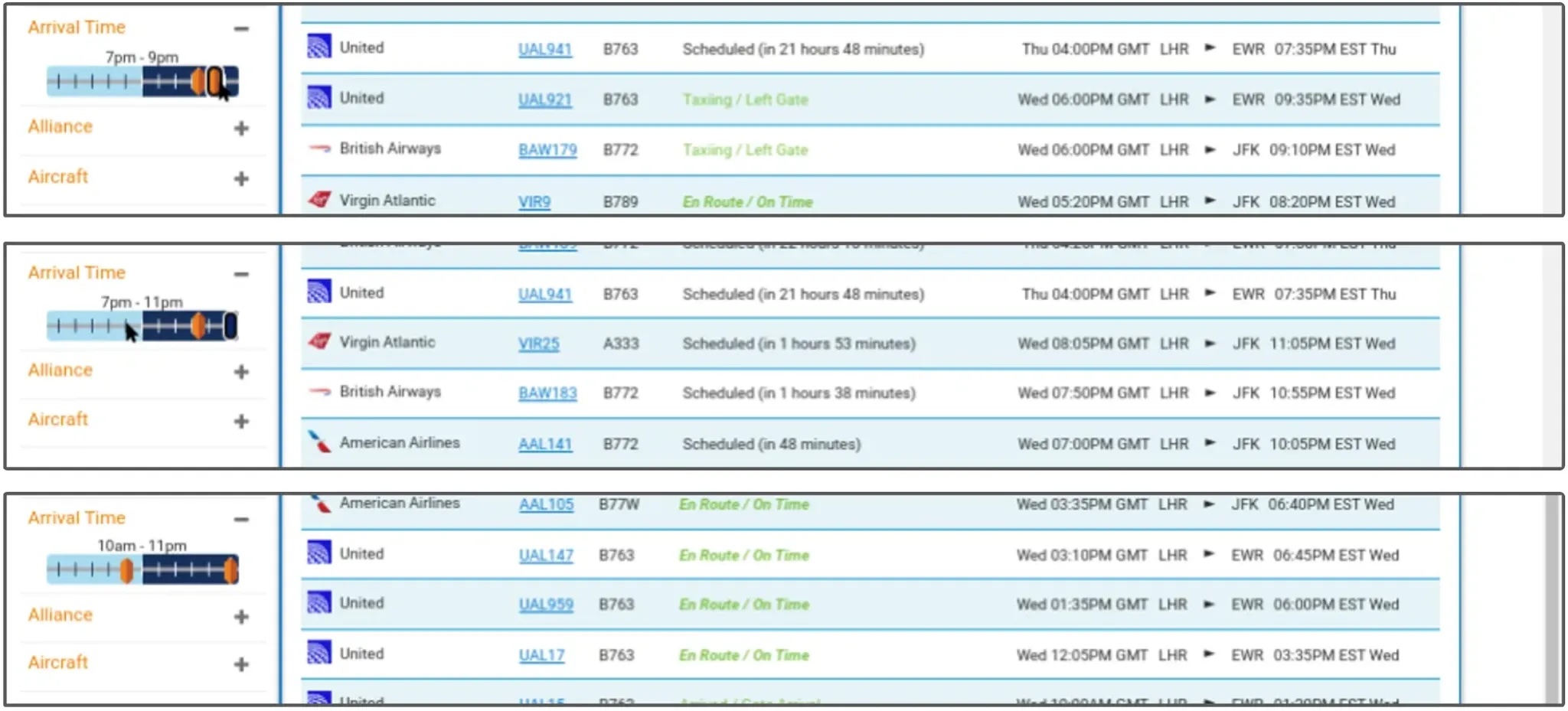
Task: Open flight BAW183 link
Action: [547, 393]
